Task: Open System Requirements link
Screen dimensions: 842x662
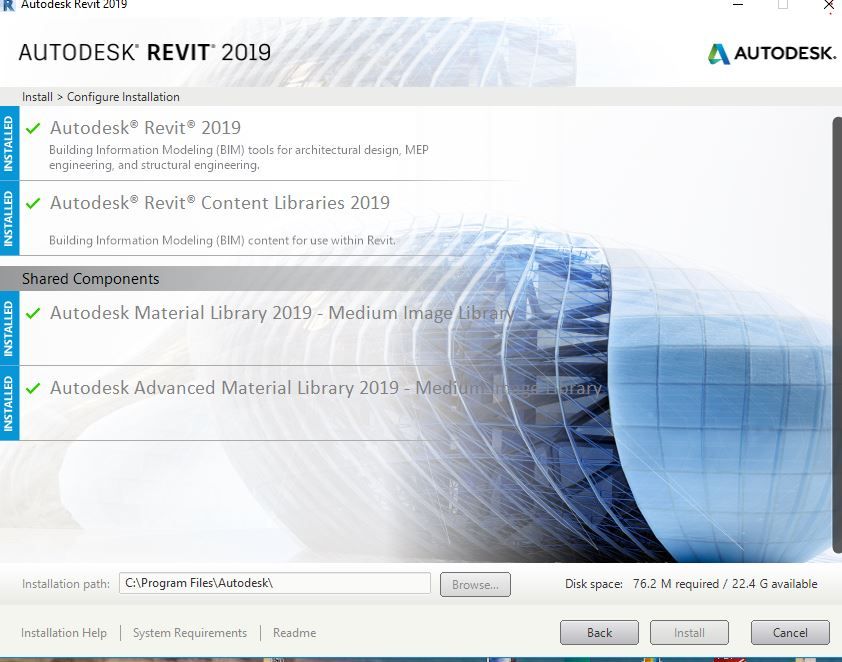Action: click(x=190, y=633)
